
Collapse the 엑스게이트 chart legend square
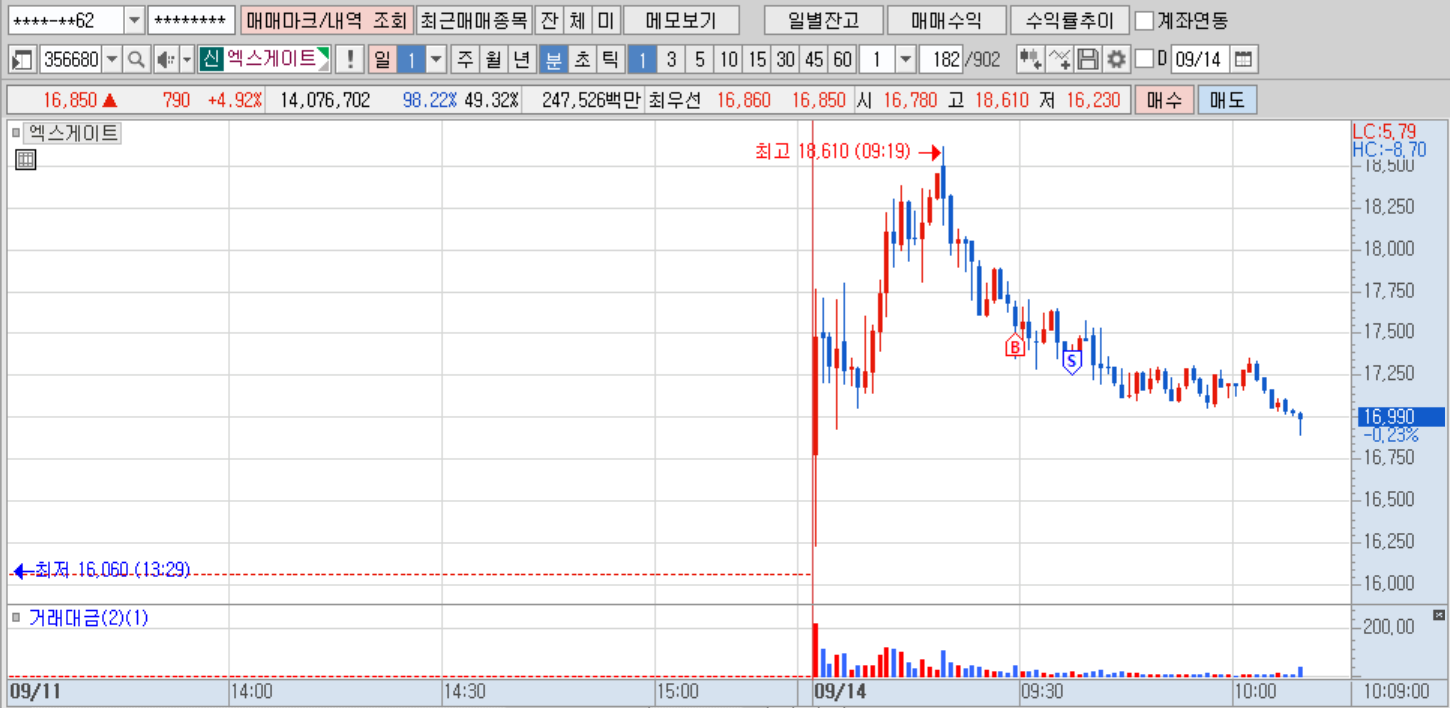click(x=16, y=132)
